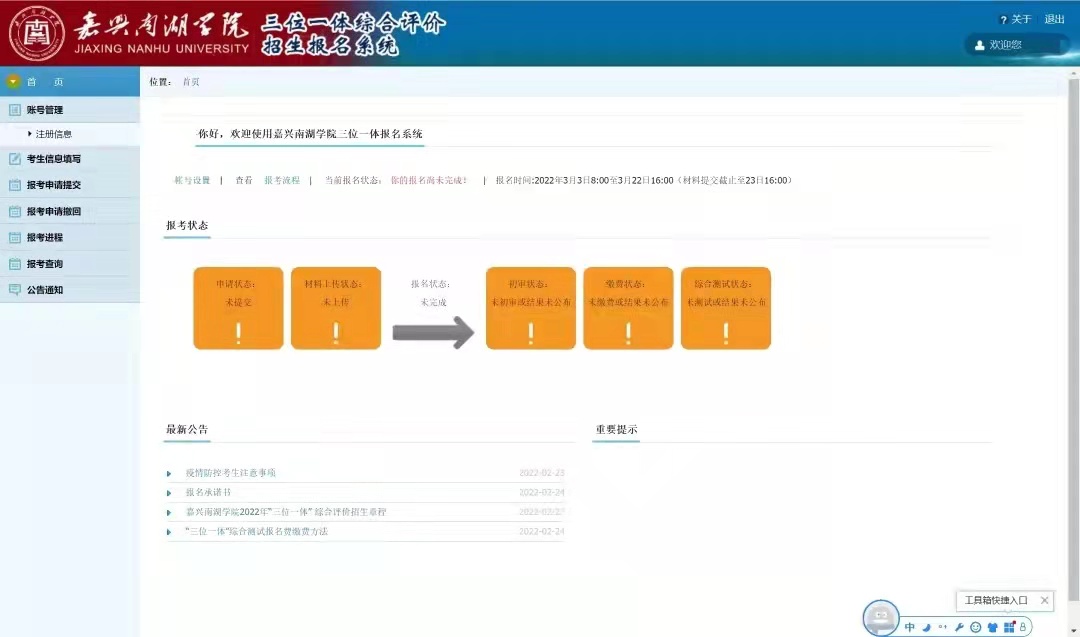Image resolution: width=1080 pixels, height=637 pixels.
Task: Click the shirt skin icon in toolbar
Action: 992,627
